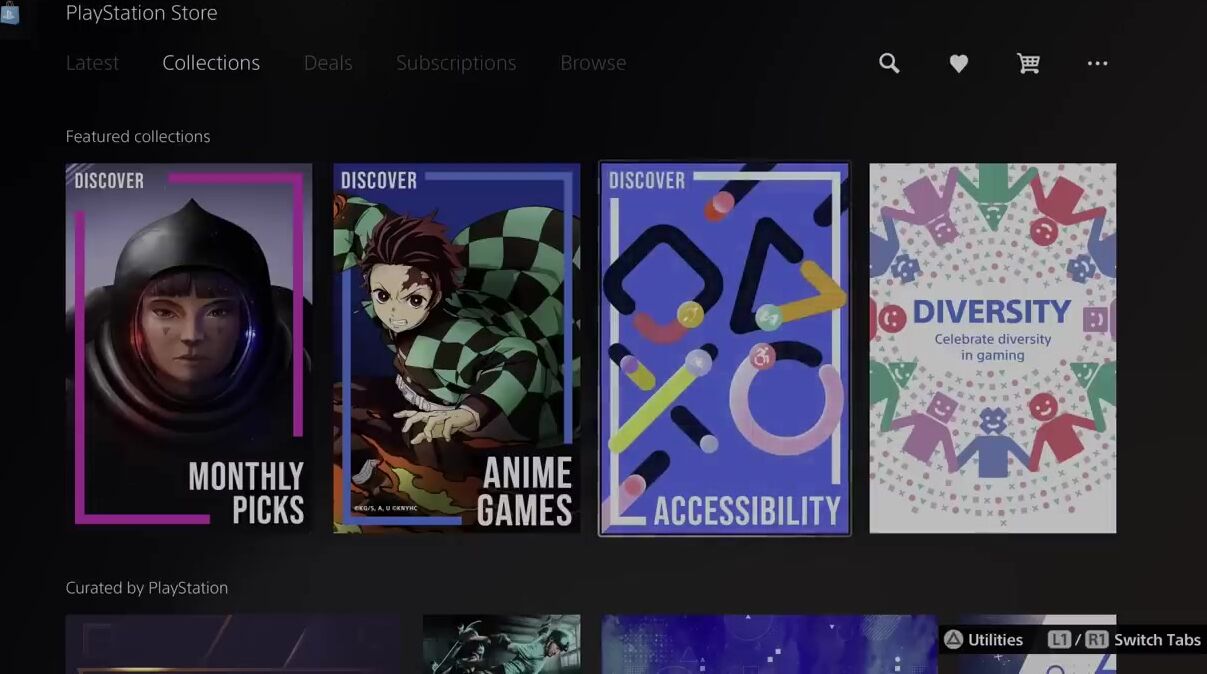Viewport: 1207px width, 674px height.
Task: Switch to the Browse tab
Action: tap(593, 63)
